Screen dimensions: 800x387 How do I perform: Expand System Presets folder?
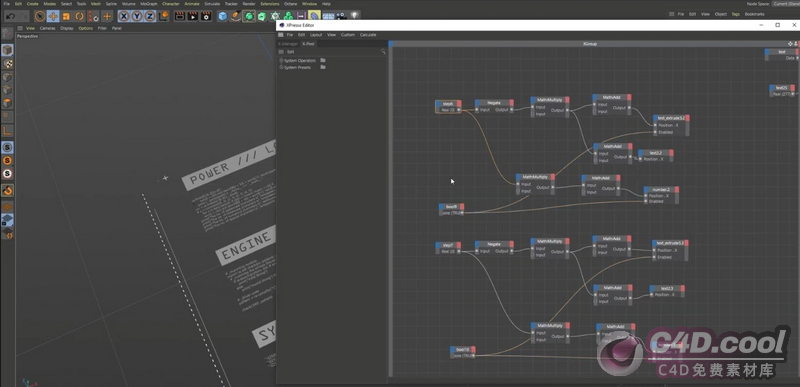pyautogui.click(x=297, y=67)
